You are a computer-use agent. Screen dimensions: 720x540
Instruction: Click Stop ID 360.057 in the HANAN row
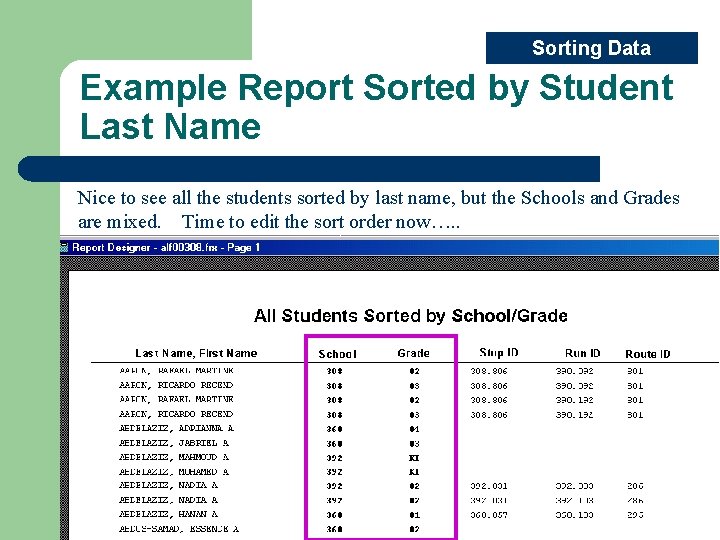tap(489, 515)
